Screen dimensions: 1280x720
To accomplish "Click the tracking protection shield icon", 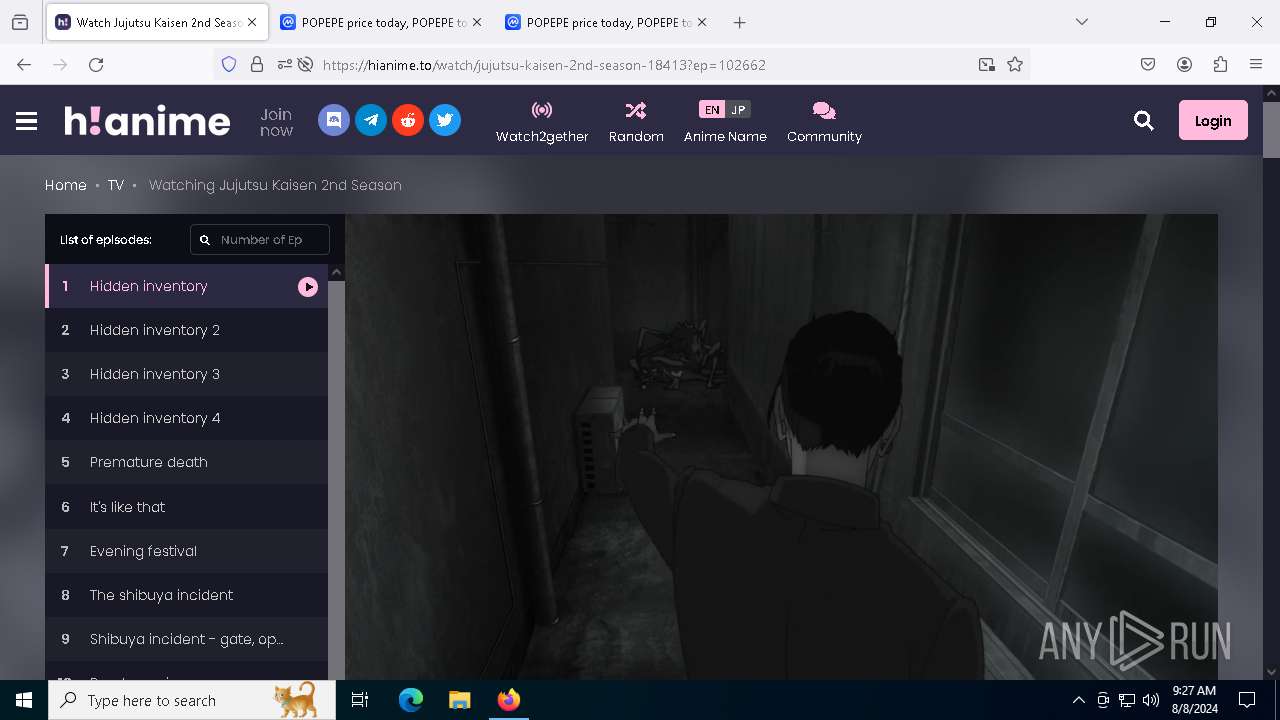I will (x=229, y=64).
